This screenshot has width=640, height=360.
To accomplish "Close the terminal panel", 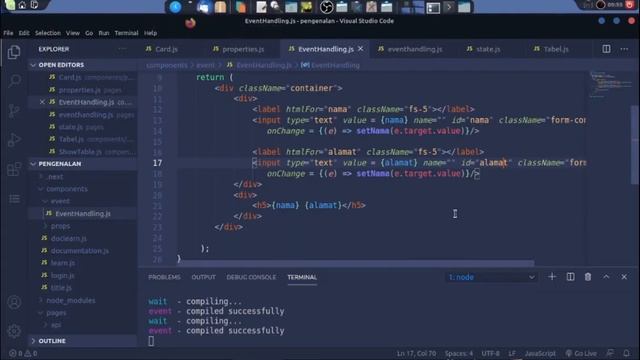I will 624,277.
